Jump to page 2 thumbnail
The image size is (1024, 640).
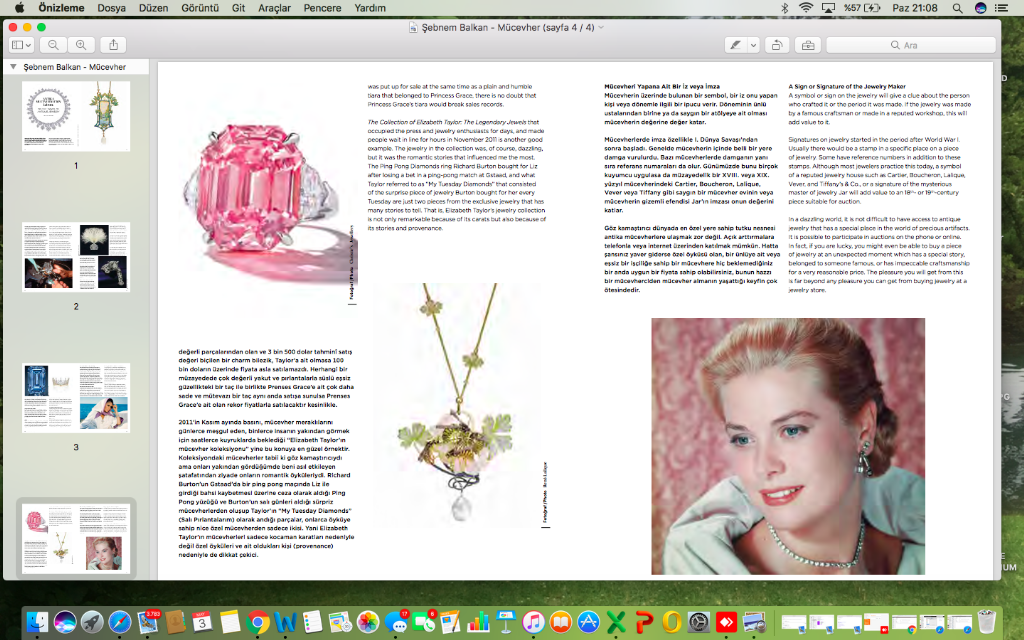point(76,257)
